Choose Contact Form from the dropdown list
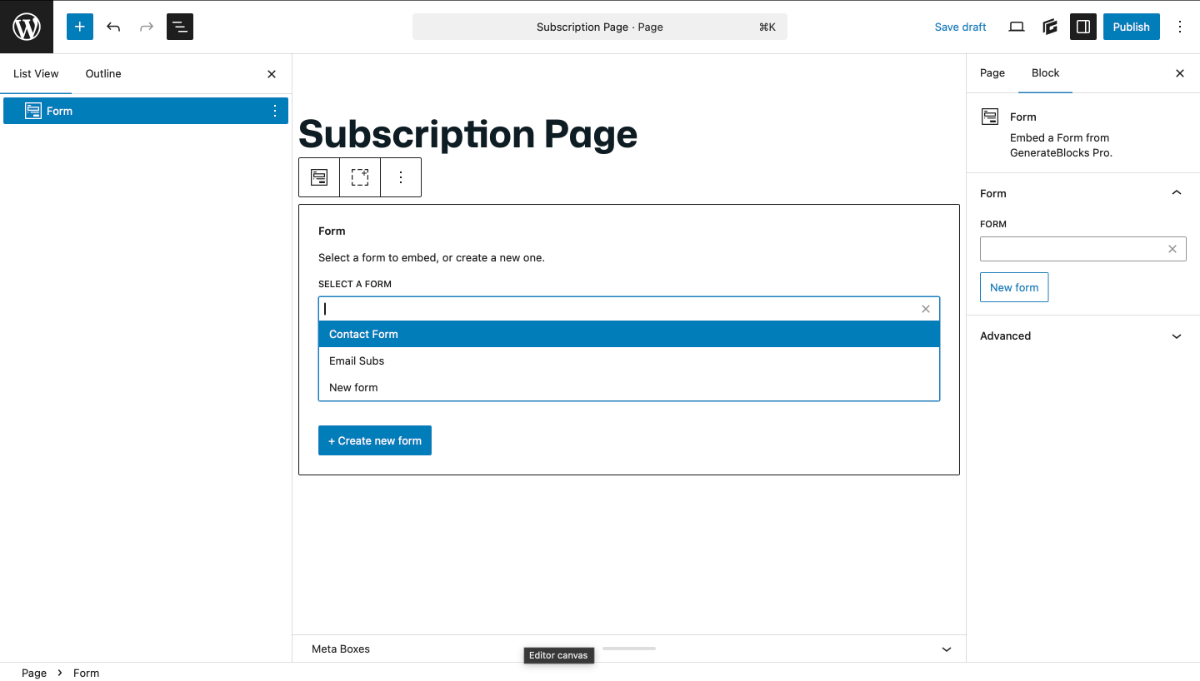 pos(629,334)
